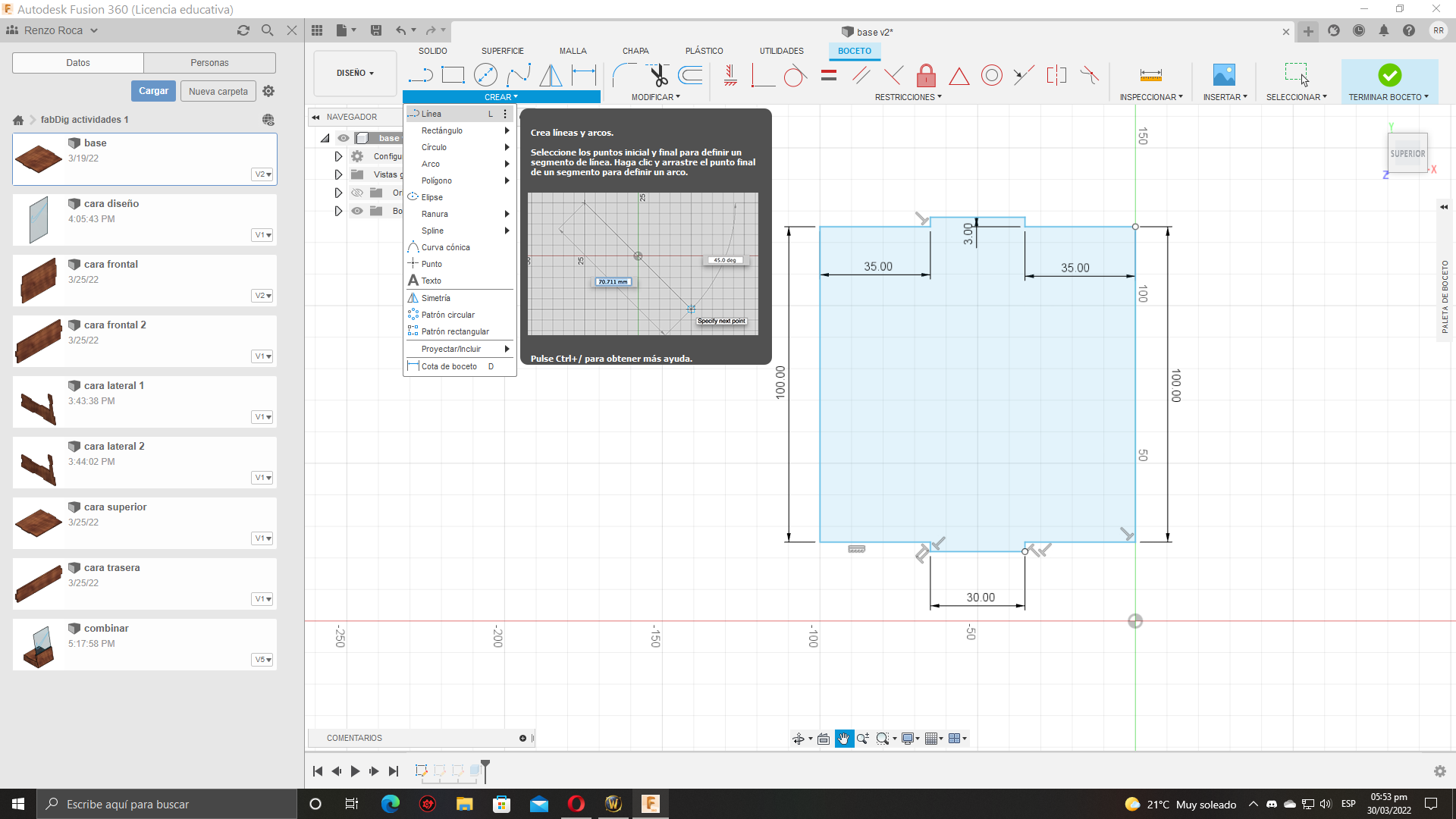This screenshot has width=1456, height=819.
Task: Click the Save icon in top bar
Action: (376, 30)
